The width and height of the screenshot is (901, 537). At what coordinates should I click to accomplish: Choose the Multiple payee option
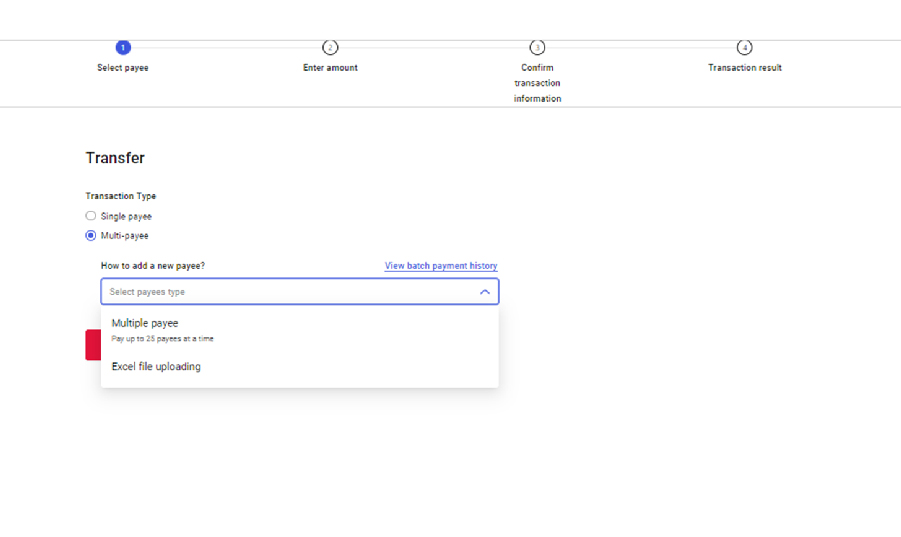[x=145, y=324]
